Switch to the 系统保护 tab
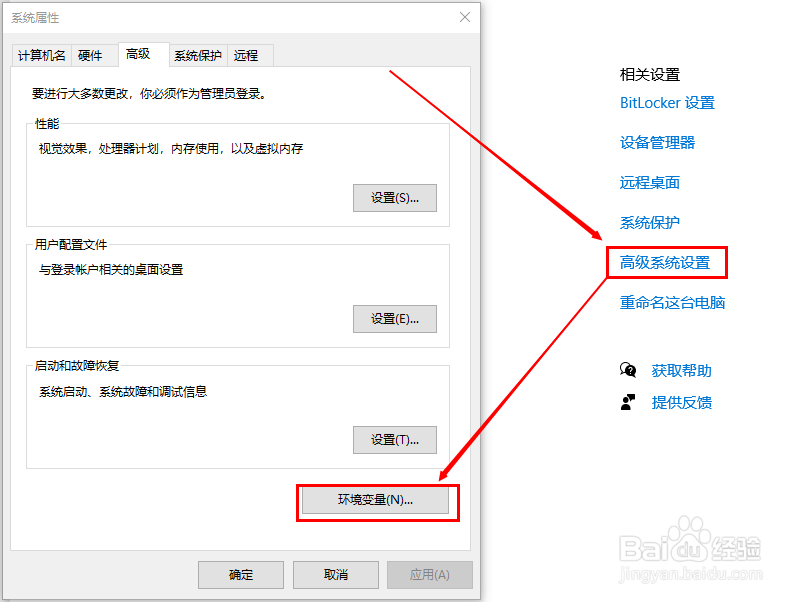 point(197,55)
